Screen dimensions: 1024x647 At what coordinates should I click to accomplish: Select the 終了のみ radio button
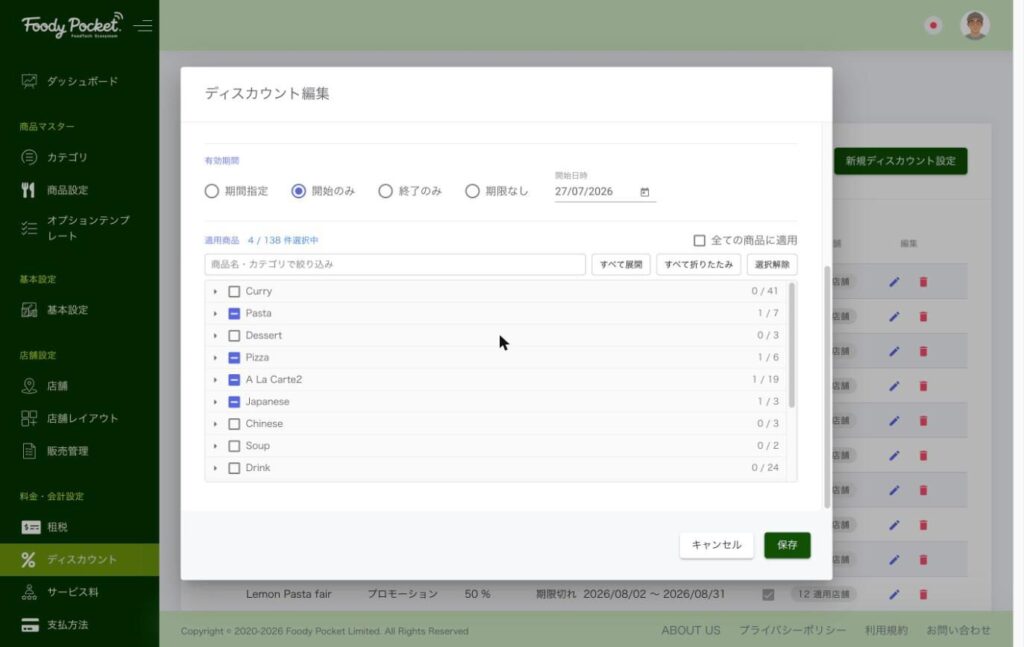point(385,191)
